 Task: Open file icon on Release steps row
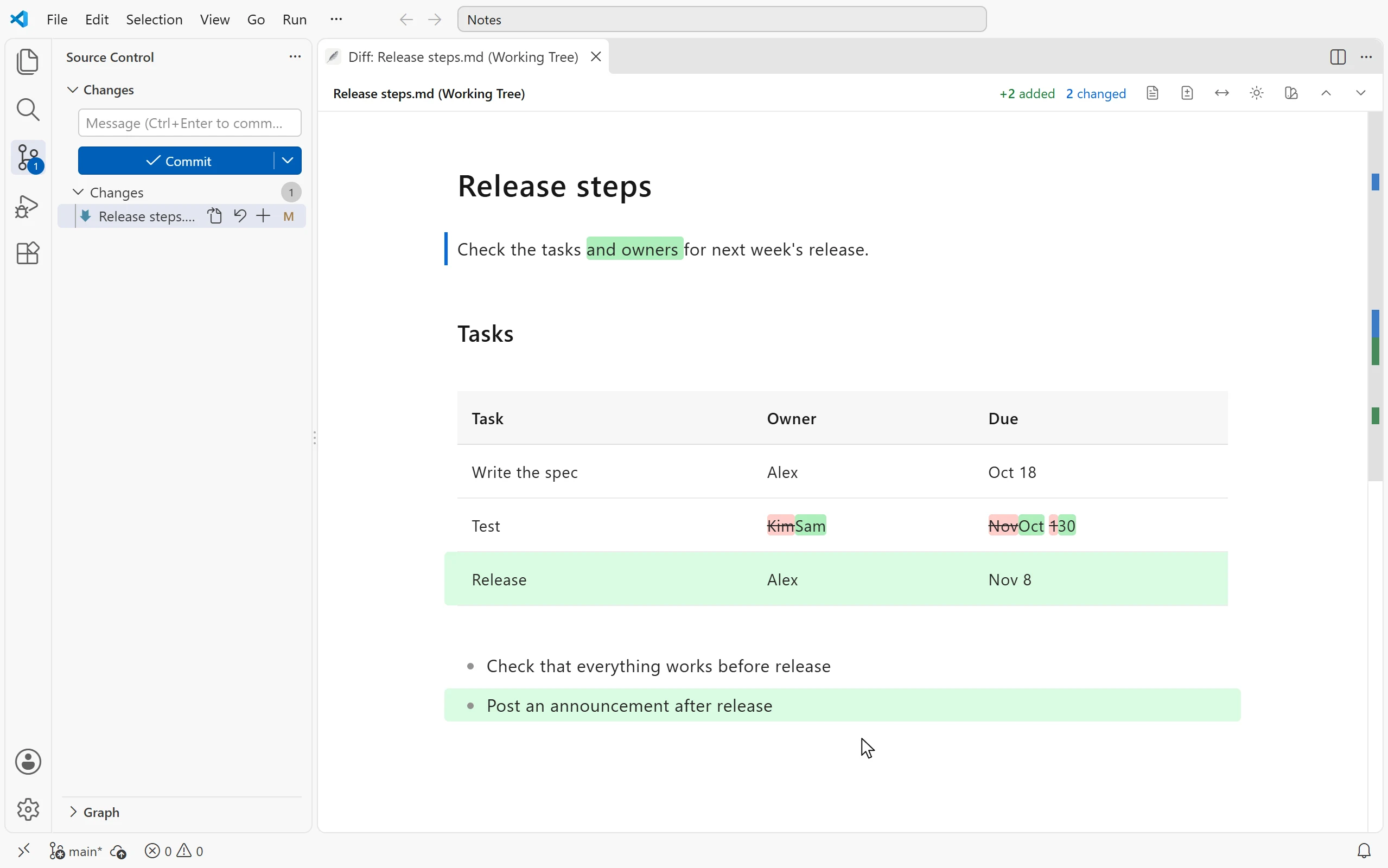coord(215,216)
